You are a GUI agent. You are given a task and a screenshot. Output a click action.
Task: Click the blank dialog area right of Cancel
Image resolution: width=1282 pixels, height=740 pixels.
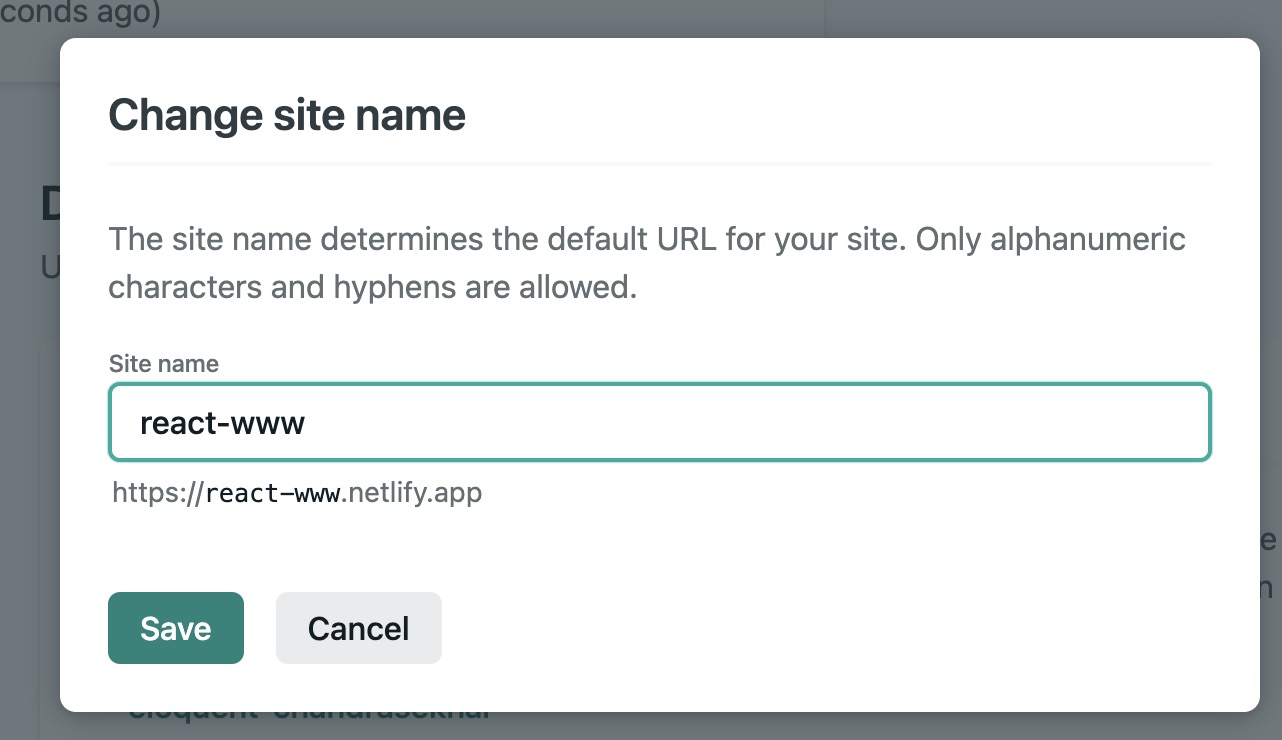click(800, 628)
